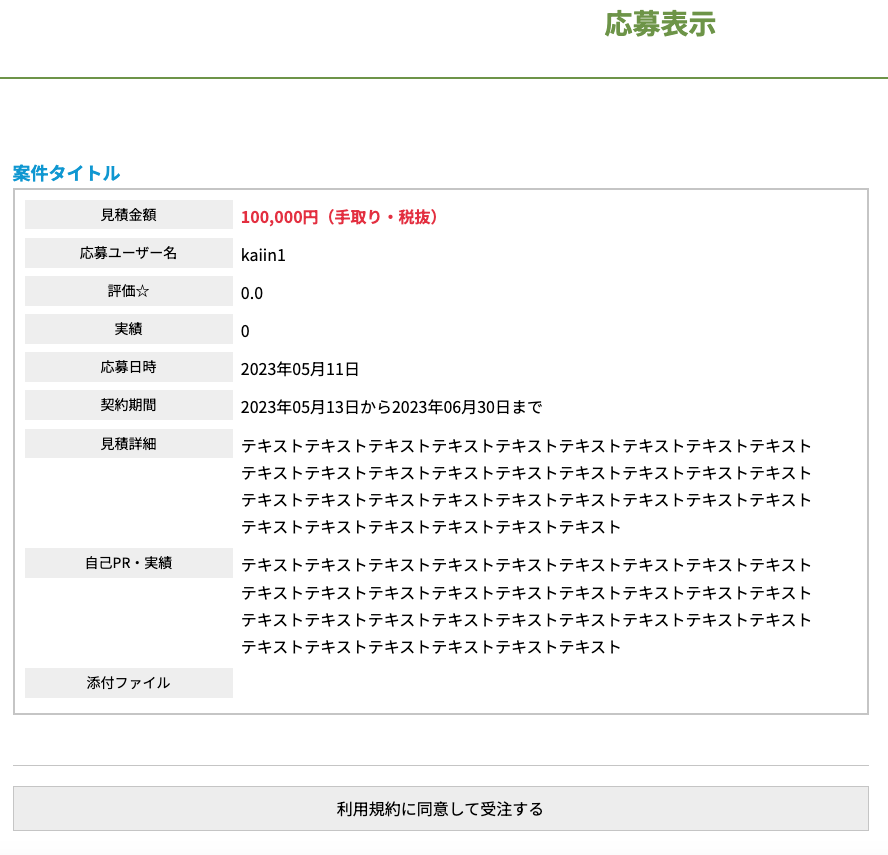The width and height of the screenshot is (888, 855).
Task: Select the 見積詳細 label cell
Action: 128,444
